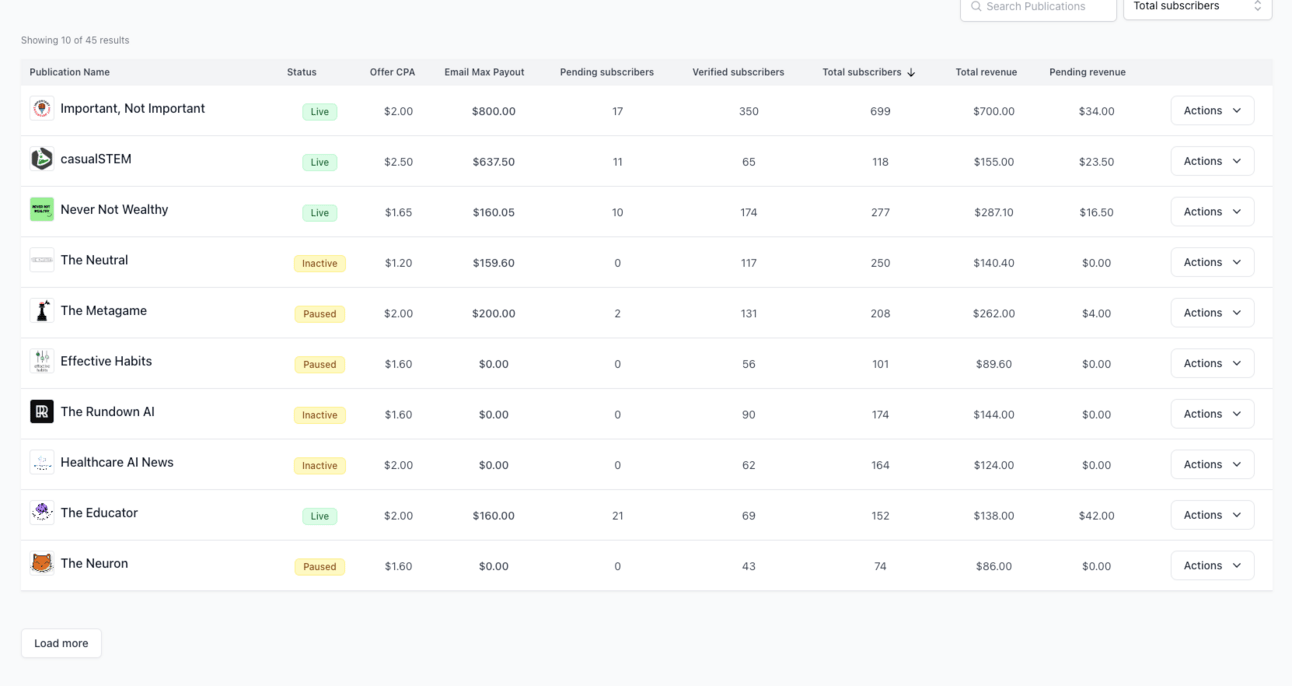Viewport: 1292px width, 686px height.
Task: Sort by Verified subscribers column header
Action: 738,72
